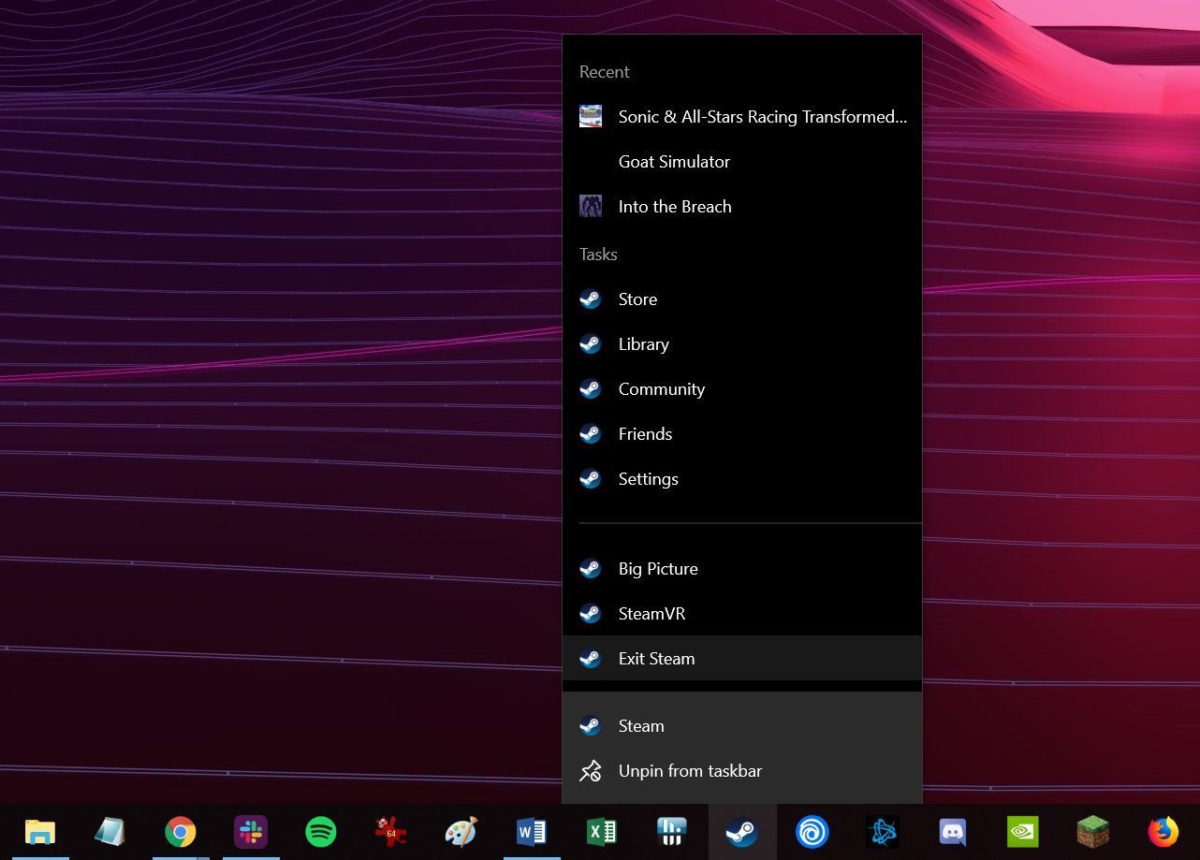Open the Steam Library task
The width and height of the screenshot is (1200, 860).
(x=742, y=344)
